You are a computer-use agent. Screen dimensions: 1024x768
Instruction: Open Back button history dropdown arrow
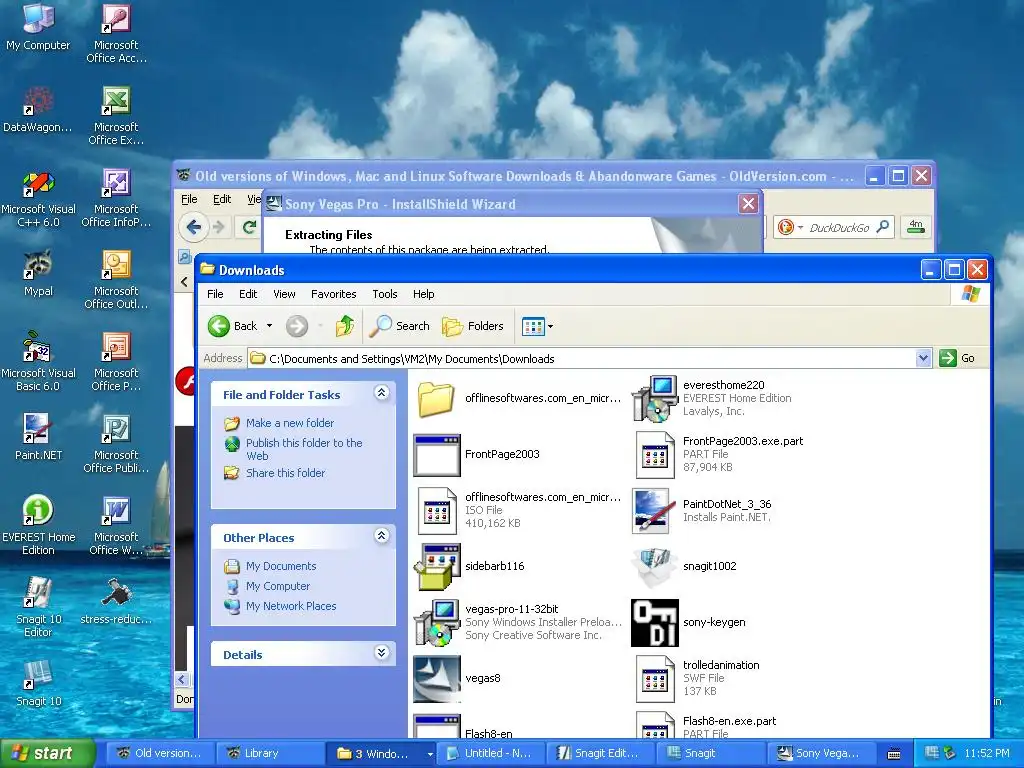pos(269,326)
